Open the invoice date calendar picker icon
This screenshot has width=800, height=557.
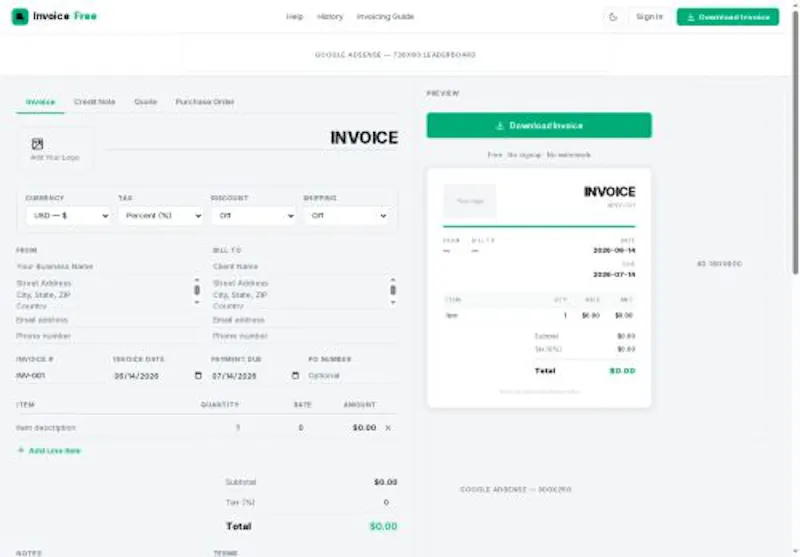click(x=198, y=375)
